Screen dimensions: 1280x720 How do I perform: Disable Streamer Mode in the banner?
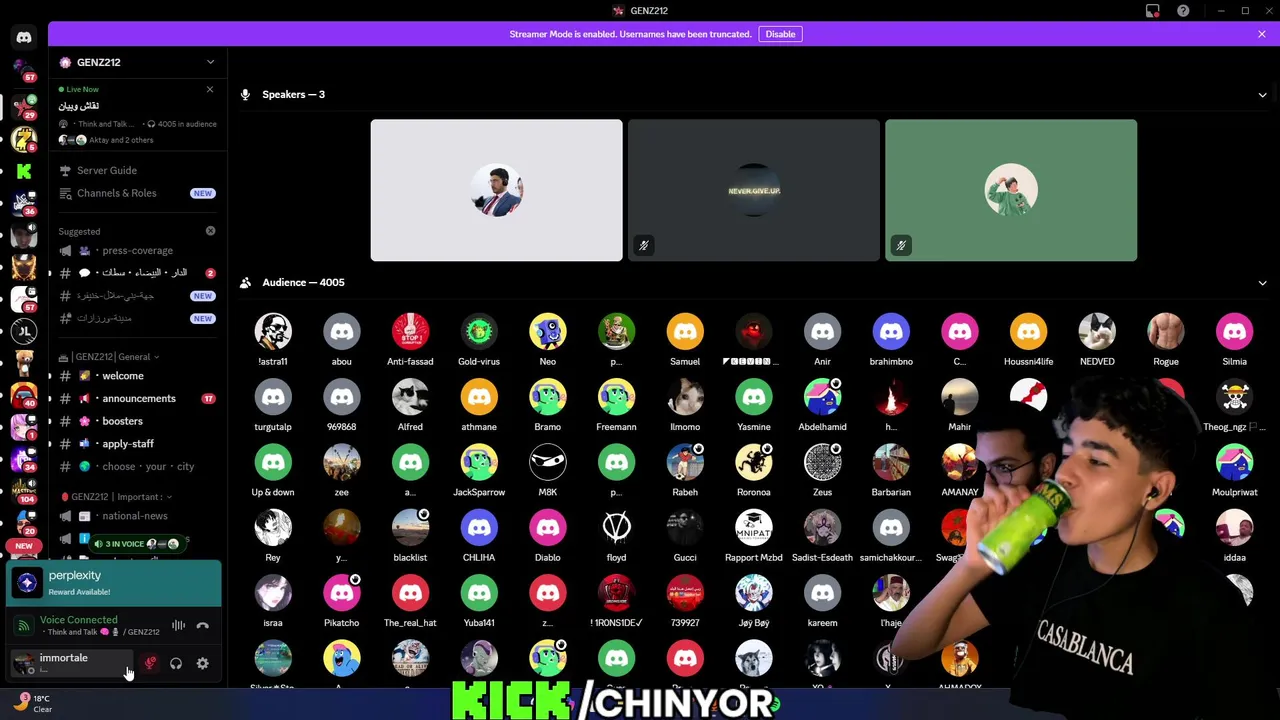coord(780,34)
